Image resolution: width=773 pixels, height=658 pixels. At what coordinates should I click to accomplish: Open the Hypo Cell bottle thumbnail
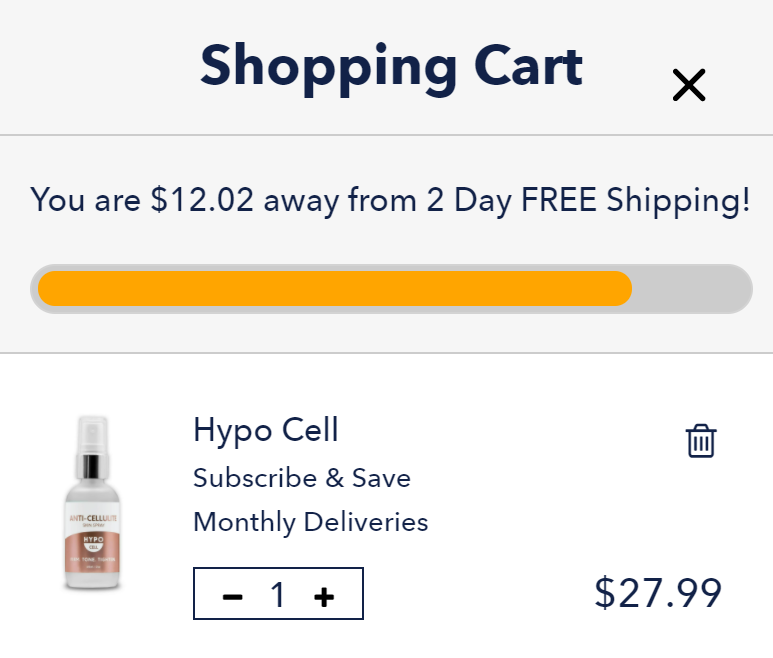(x=93, y=506)
